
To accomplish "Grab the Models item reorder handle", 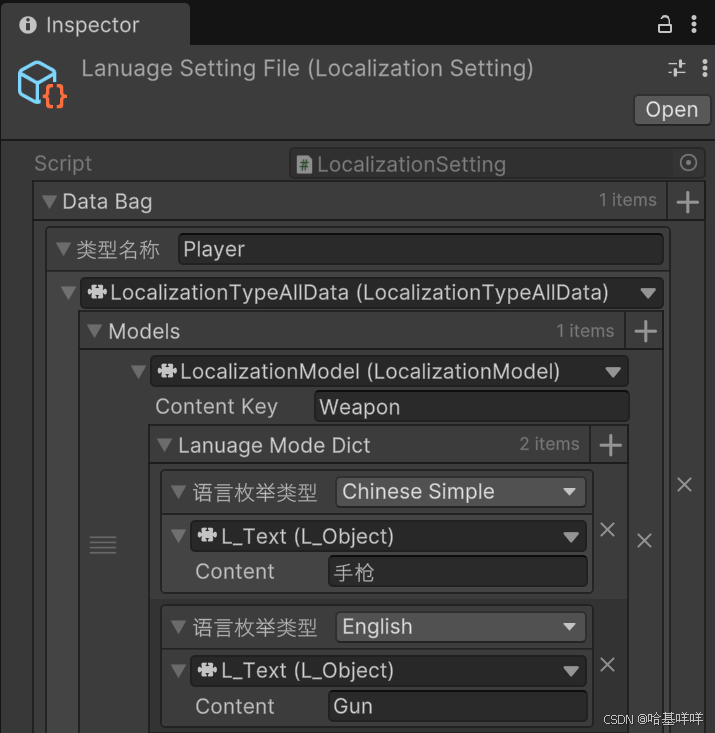I will click(x=103, y=545).
